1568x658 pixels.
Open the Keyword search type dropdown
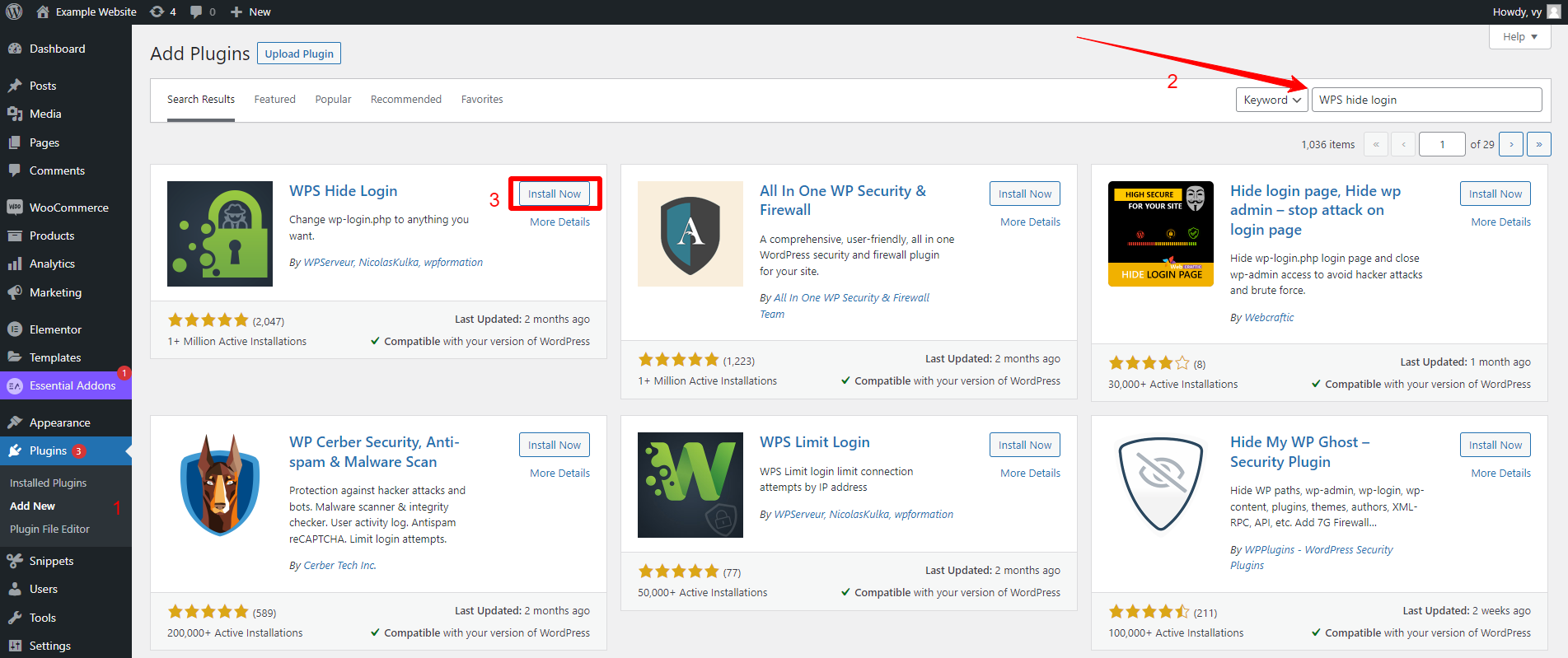[x=1271, y=100]
